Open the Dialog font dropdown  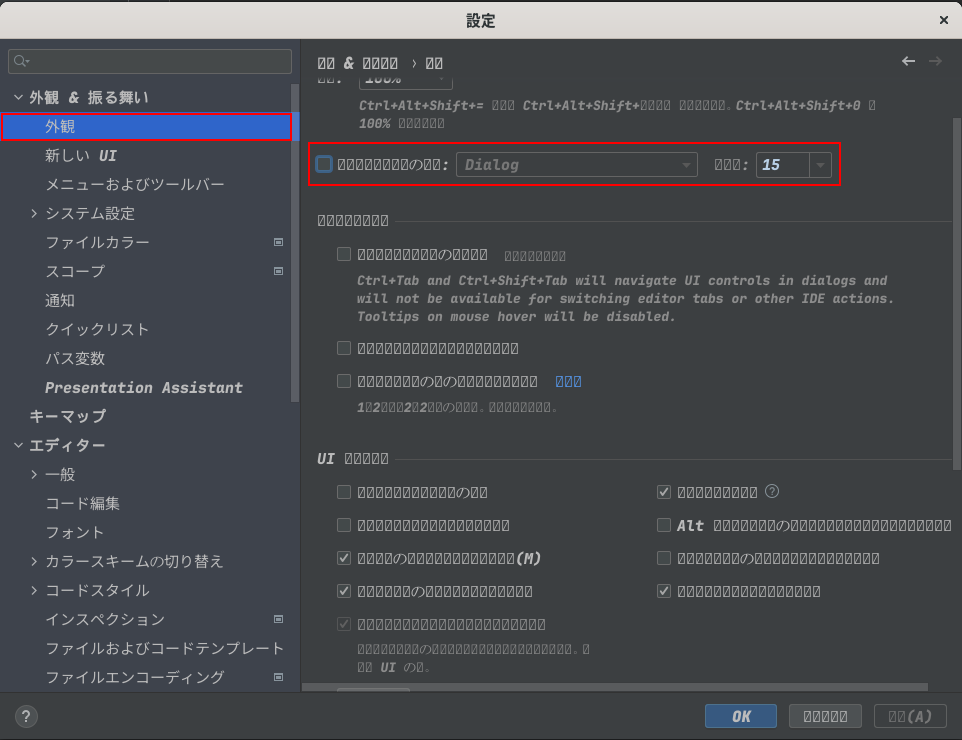point(577,164)
